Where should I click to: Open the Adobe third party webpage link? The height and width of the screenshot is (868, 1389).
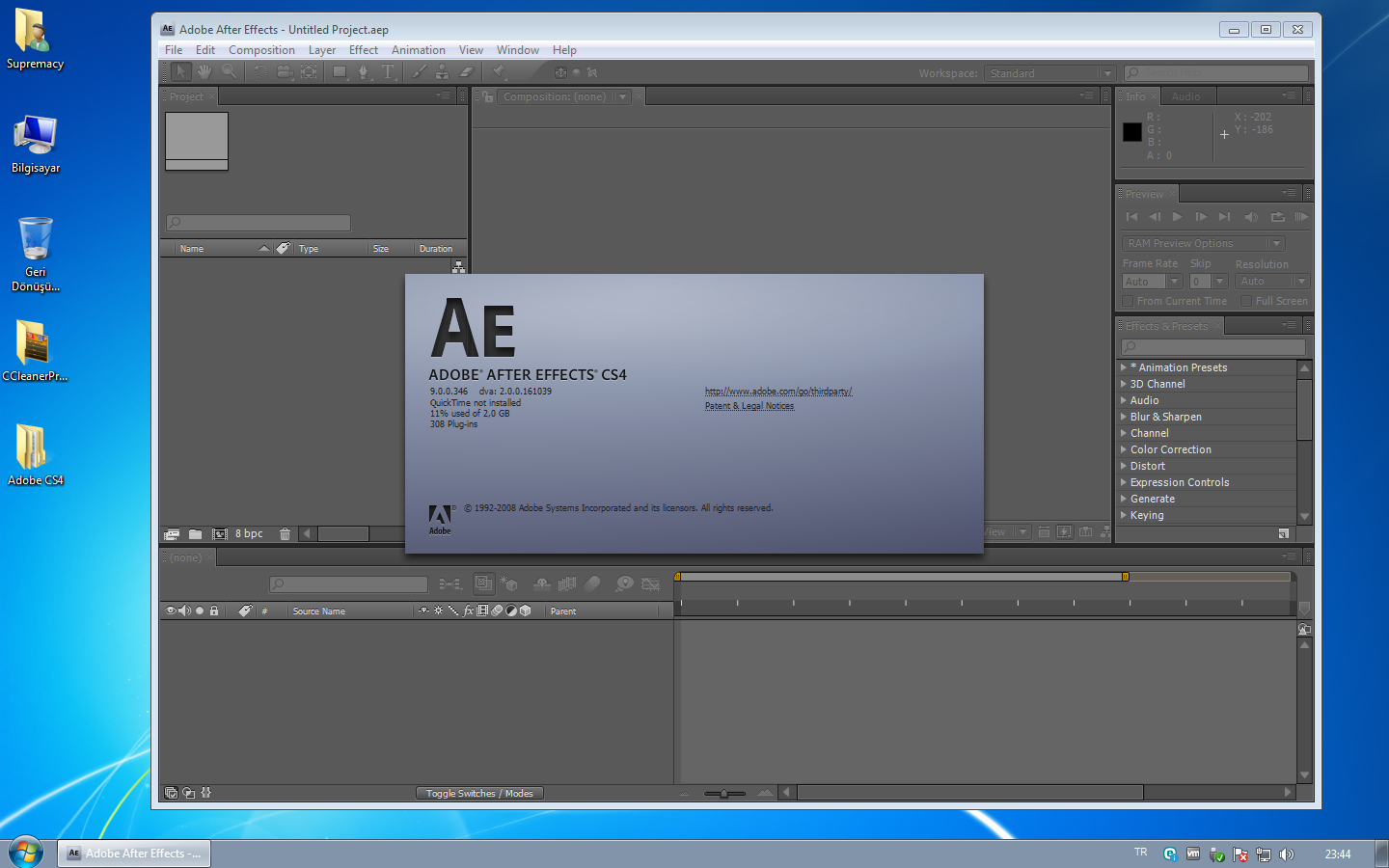[778, 392]
